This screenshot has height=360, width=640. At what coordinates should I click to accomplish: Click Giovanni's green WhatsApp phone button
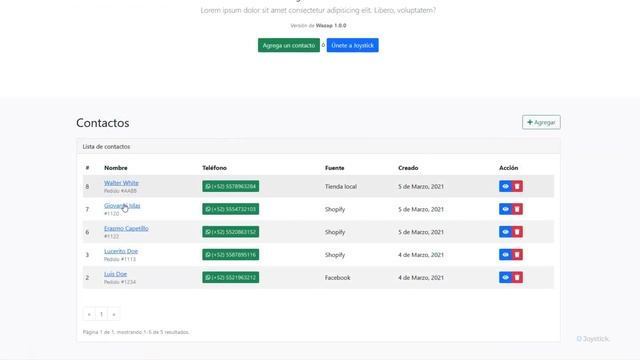[231, 209]
